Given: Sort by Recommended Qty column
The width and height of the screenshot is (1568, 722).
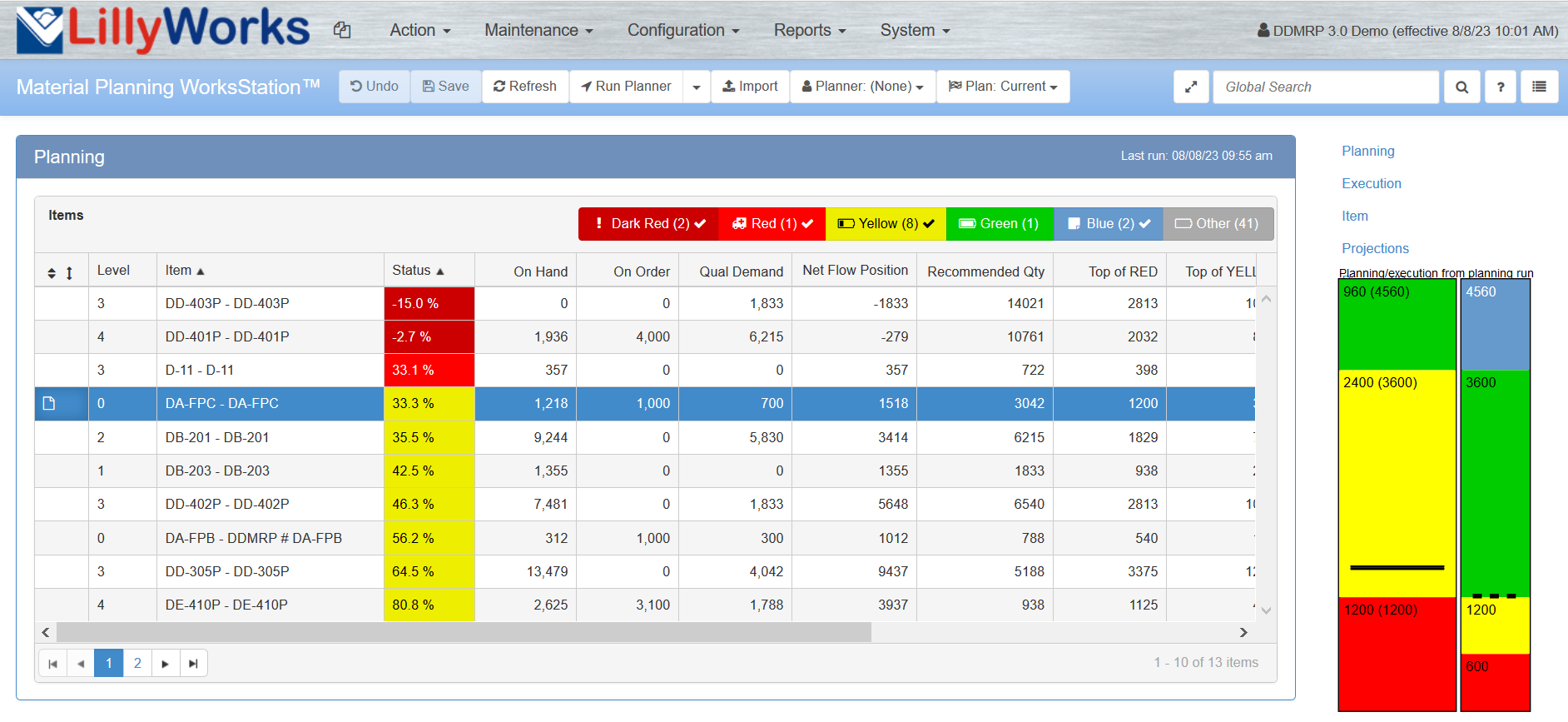Looking at the screenshot, I should [985, 271].
